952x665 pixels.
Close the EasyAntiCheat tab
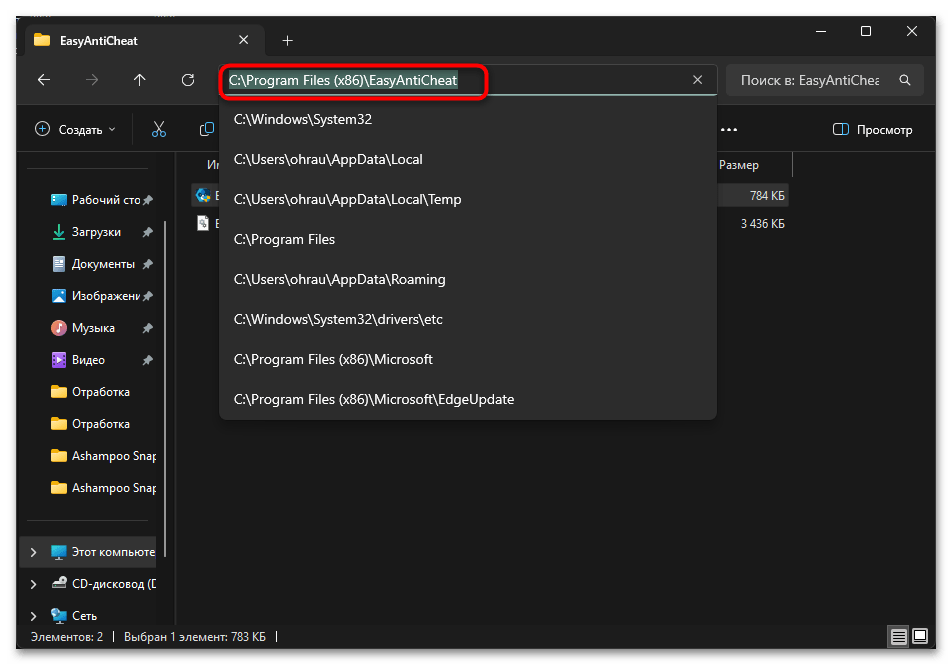(x=243, y=40)
